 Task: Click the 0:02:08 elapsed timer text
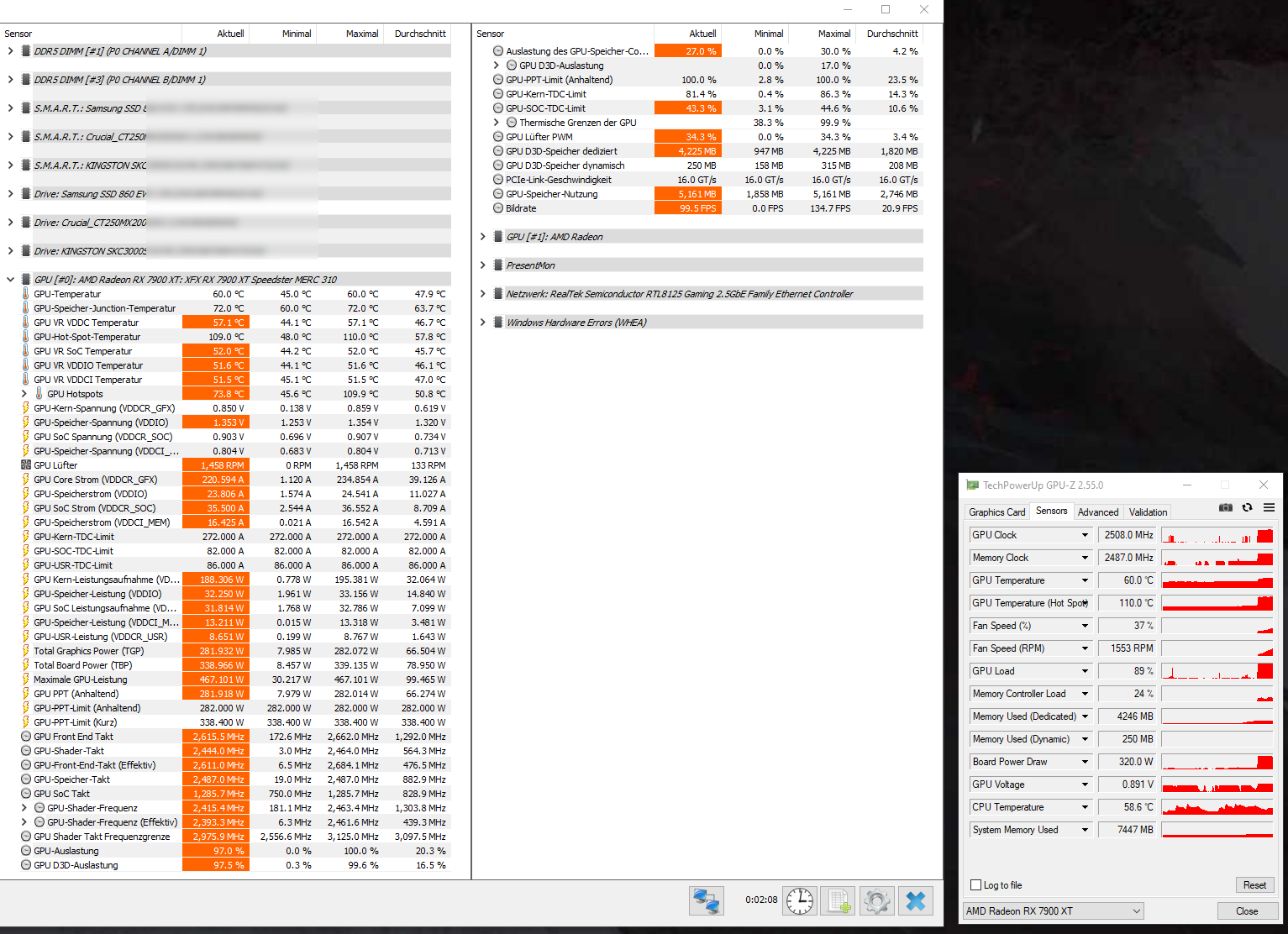pos(761,900)
